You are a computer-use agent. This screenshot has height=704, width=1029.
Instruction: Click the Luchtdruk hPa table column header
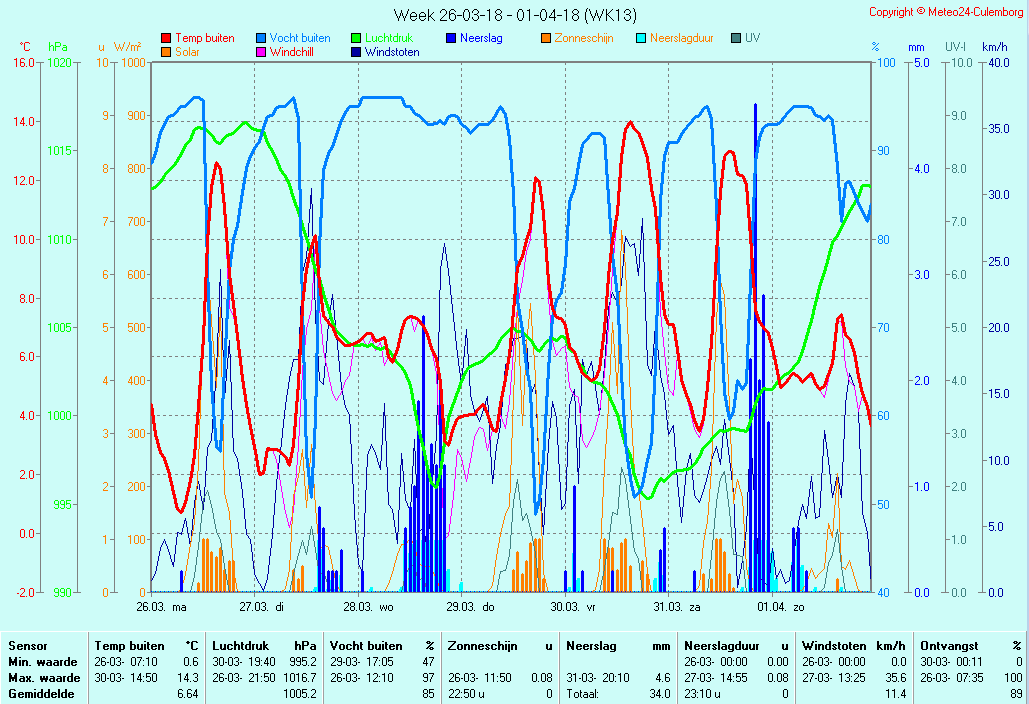(264, 646)
